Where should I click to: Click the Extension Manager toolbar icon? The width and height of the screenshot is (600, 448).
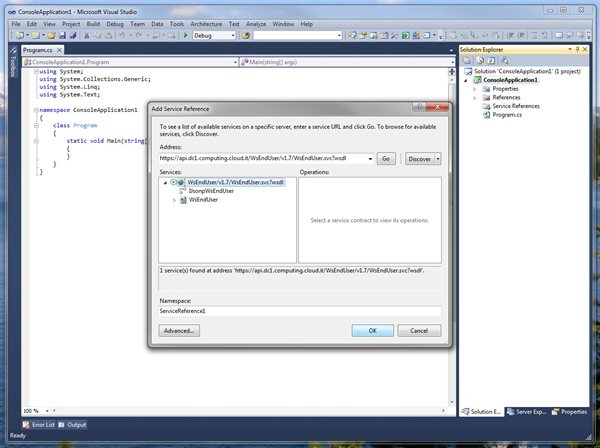(416, 36)
